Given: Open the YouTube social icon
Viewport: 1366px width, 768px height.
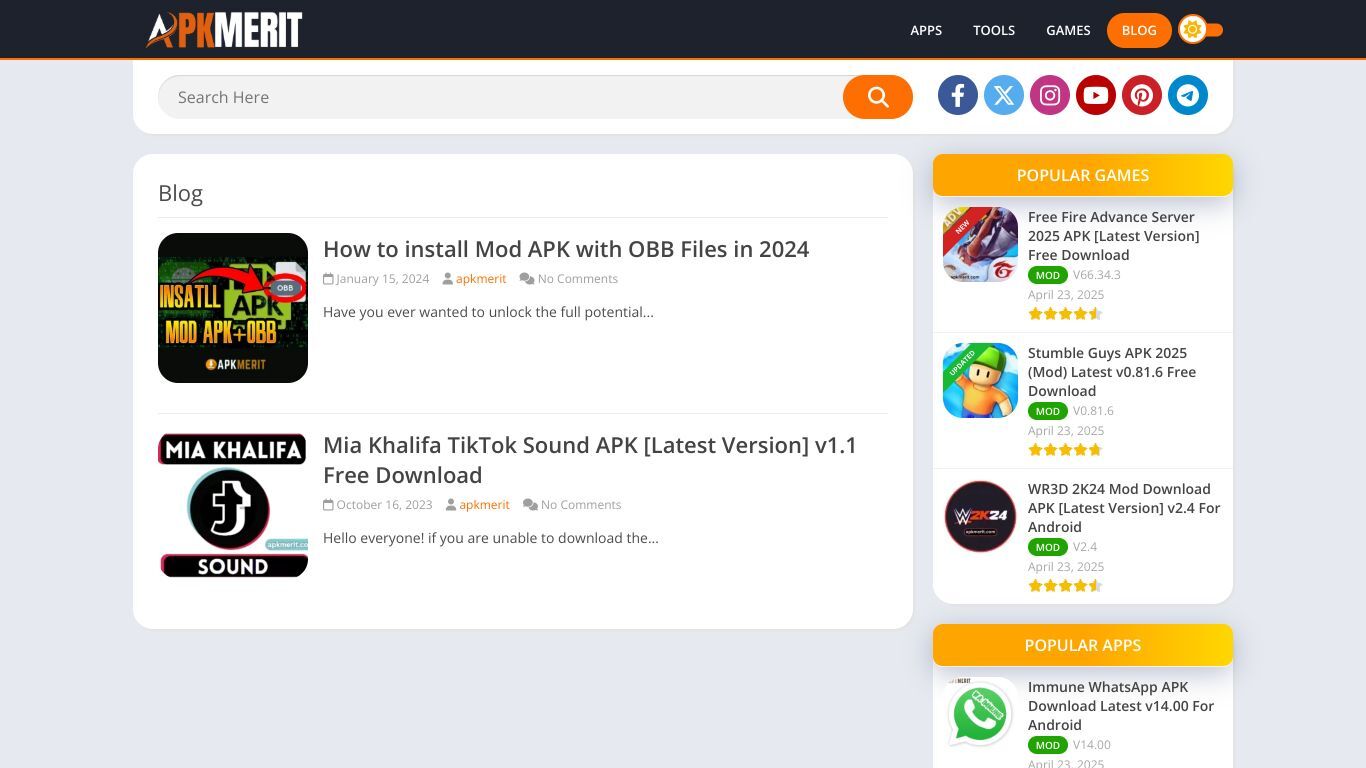Looking at the screenshot, I should tap(1096, 95).
